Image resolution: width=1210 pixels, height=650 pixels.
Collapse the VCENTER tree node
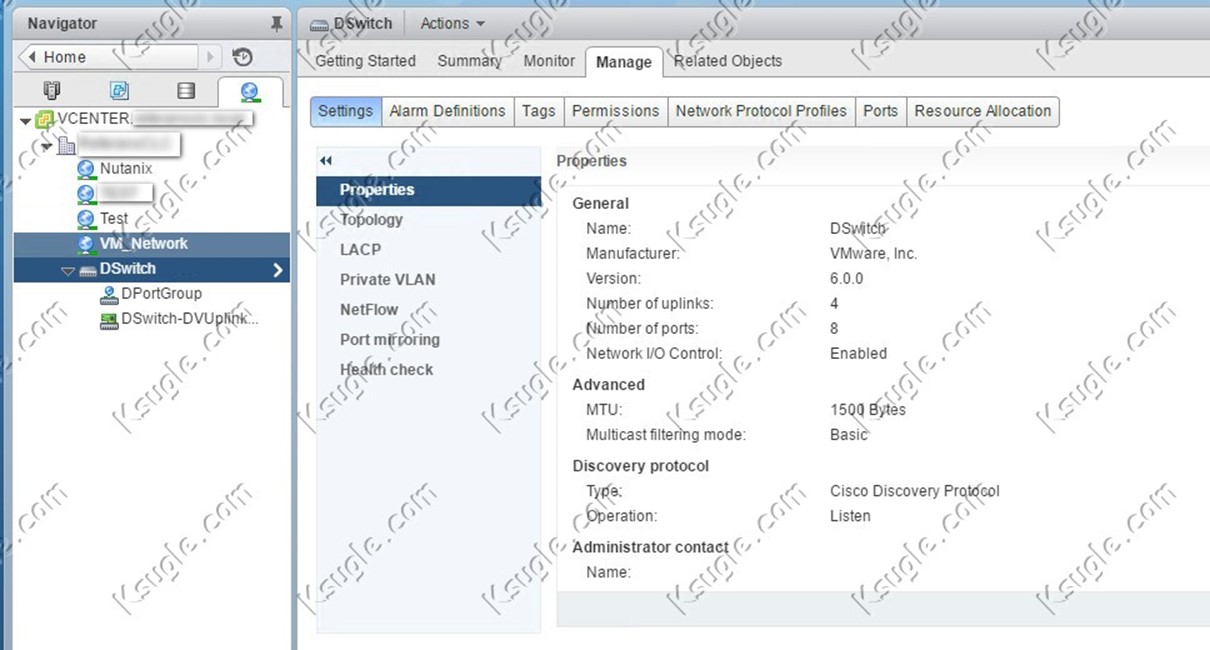pos(26,120)
